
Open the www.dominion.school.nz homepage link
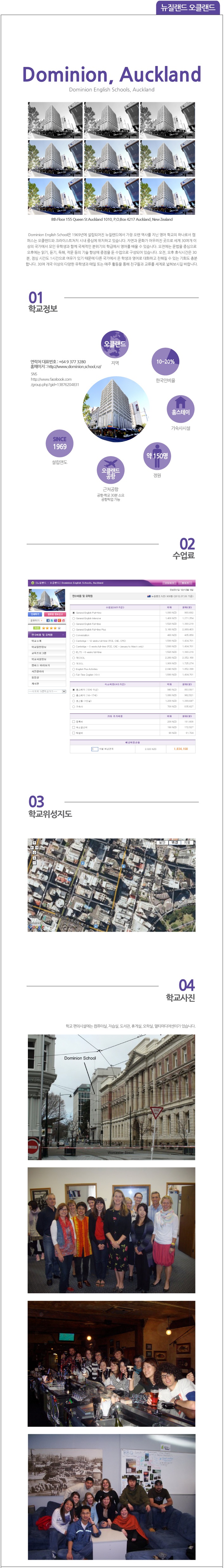[74, 366]
